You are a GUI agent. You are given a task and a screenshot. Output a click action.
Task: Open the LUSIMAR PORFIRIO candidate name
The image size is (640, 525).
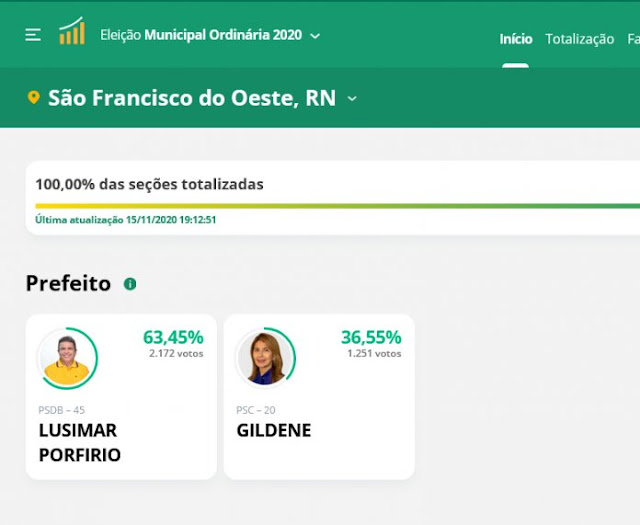click(80, 443)
